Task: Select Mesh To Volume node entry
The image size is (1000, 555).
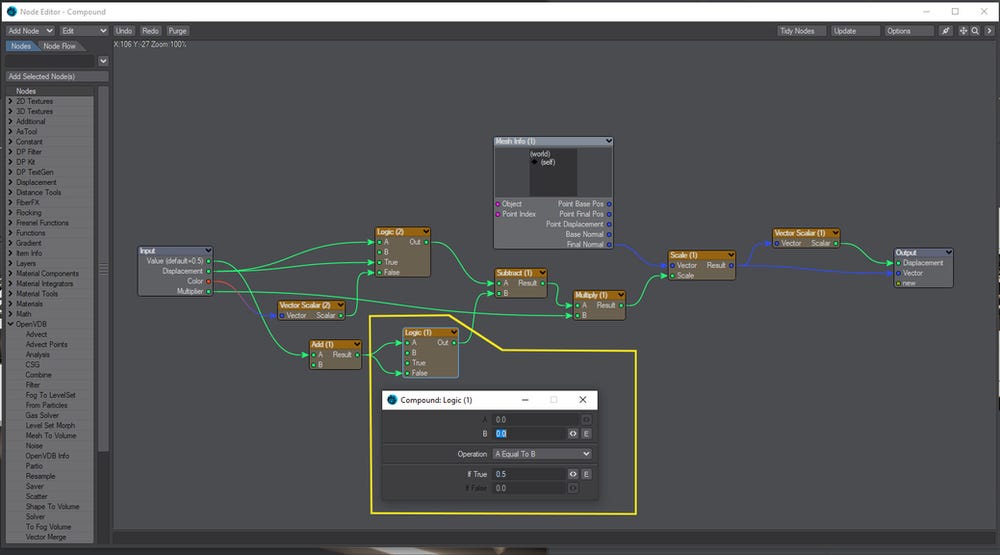Action: point(51,436)
